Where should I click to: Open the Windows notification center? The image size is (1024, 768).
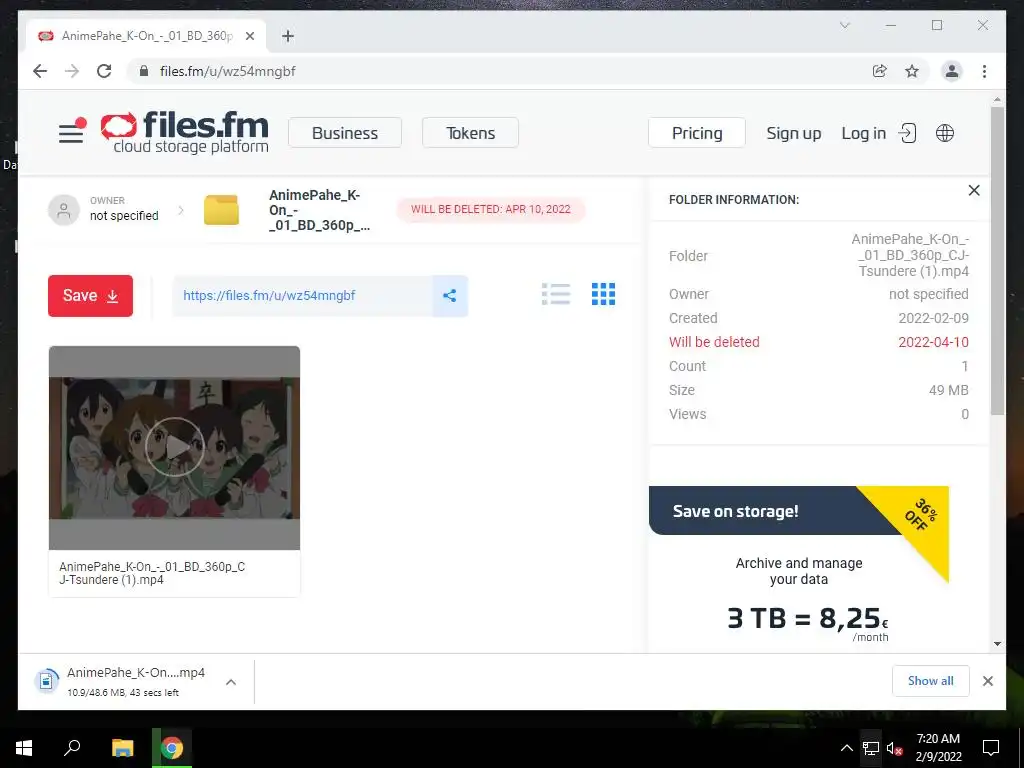[x=991, y=748]
